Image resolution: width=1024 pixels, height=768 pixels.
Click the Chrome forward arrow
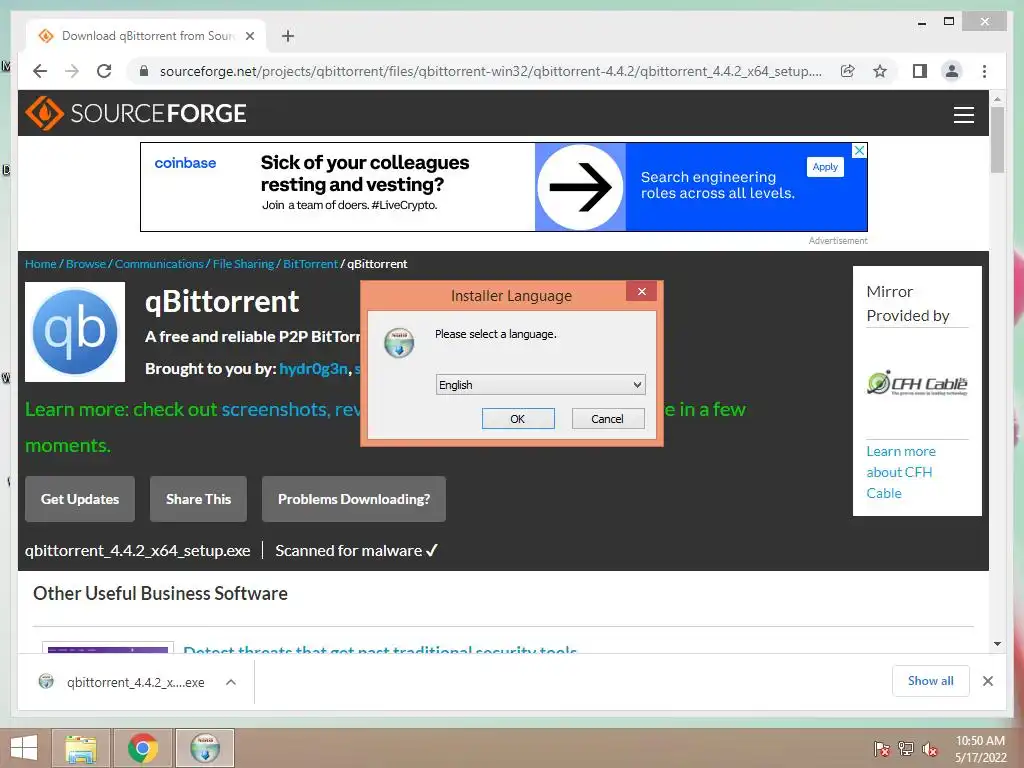72,71
